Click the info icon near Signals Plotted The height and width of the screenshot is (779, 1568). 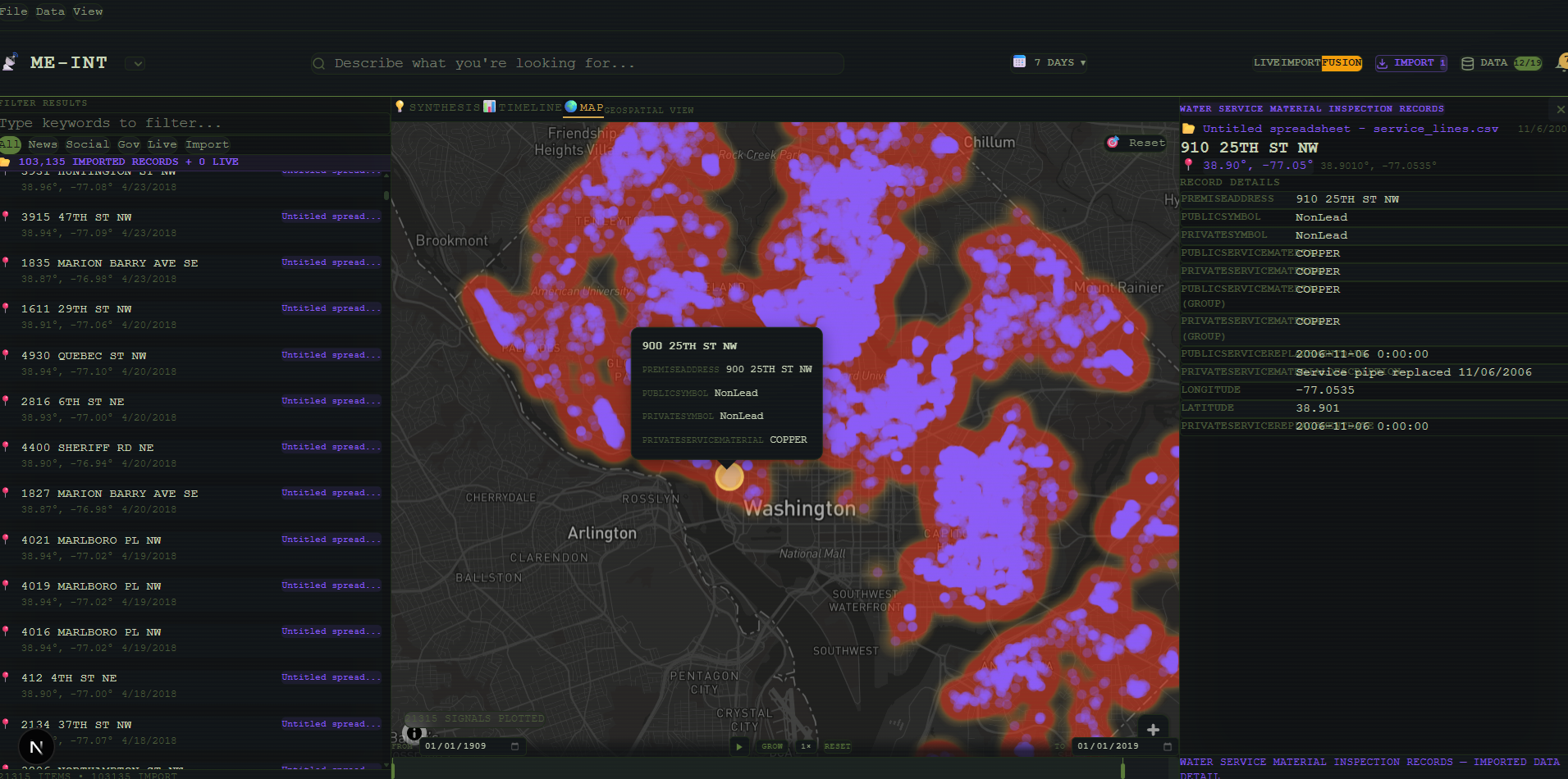(414, 734)
